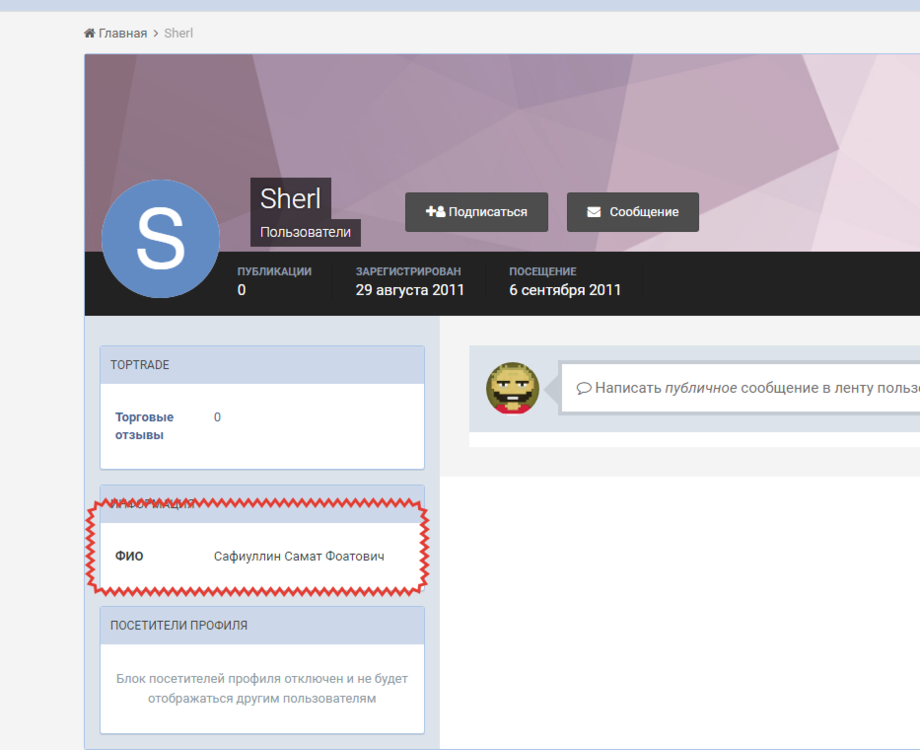Click the ФИО name Сафиуллин Самат Фоатович
This screenshot has height=750, width=920.
pyautogui.click(x=299, y=556)
